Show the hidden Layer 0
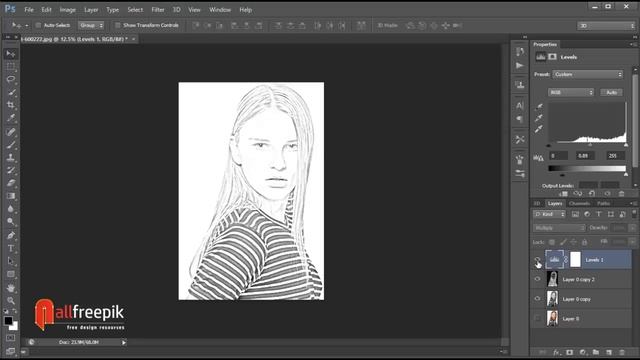This screenshot has height=360, width=640. coord(538,319)
